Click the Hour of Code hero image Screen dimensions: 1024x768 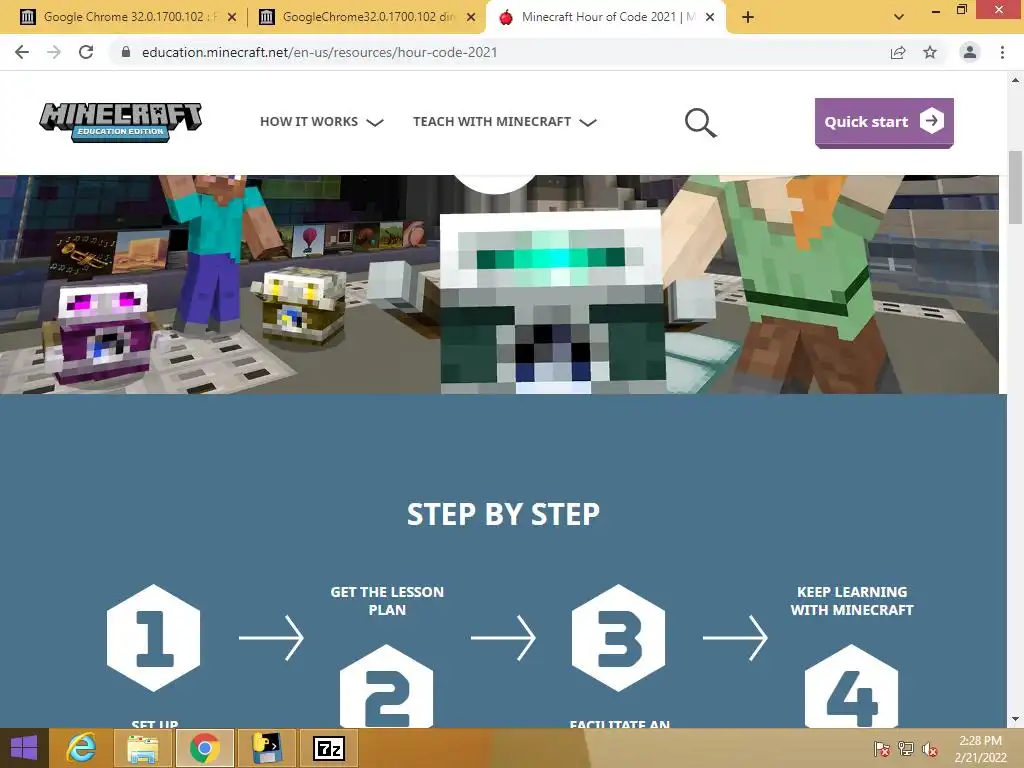499,284
